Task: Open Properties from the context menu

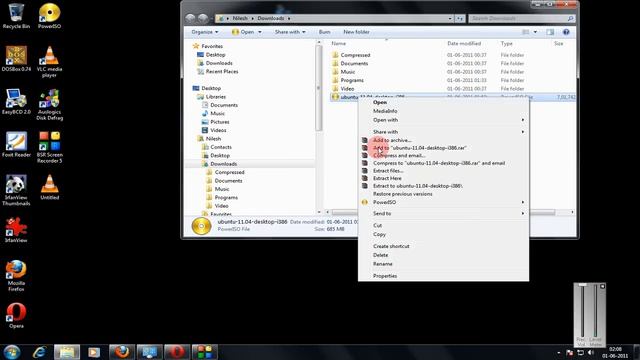Action: [x=443, y=276]
